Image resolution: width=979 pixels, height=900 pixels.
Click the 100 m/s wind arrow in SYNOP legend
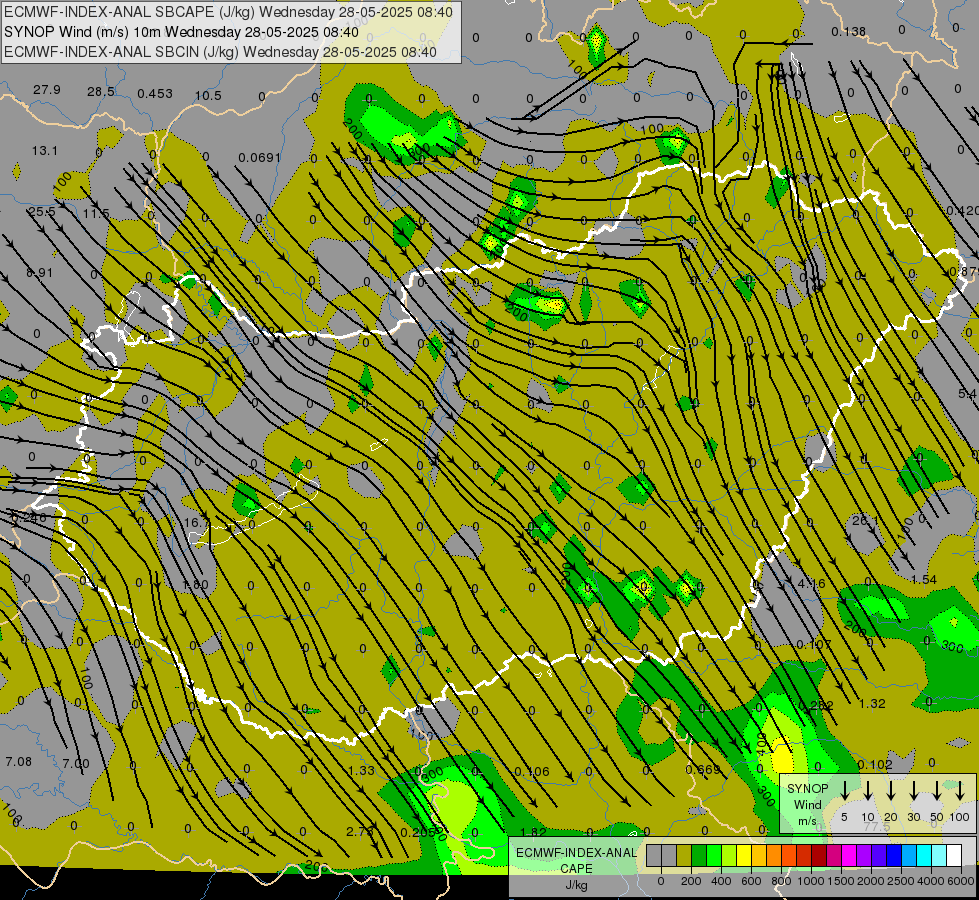tap(960, 791)
